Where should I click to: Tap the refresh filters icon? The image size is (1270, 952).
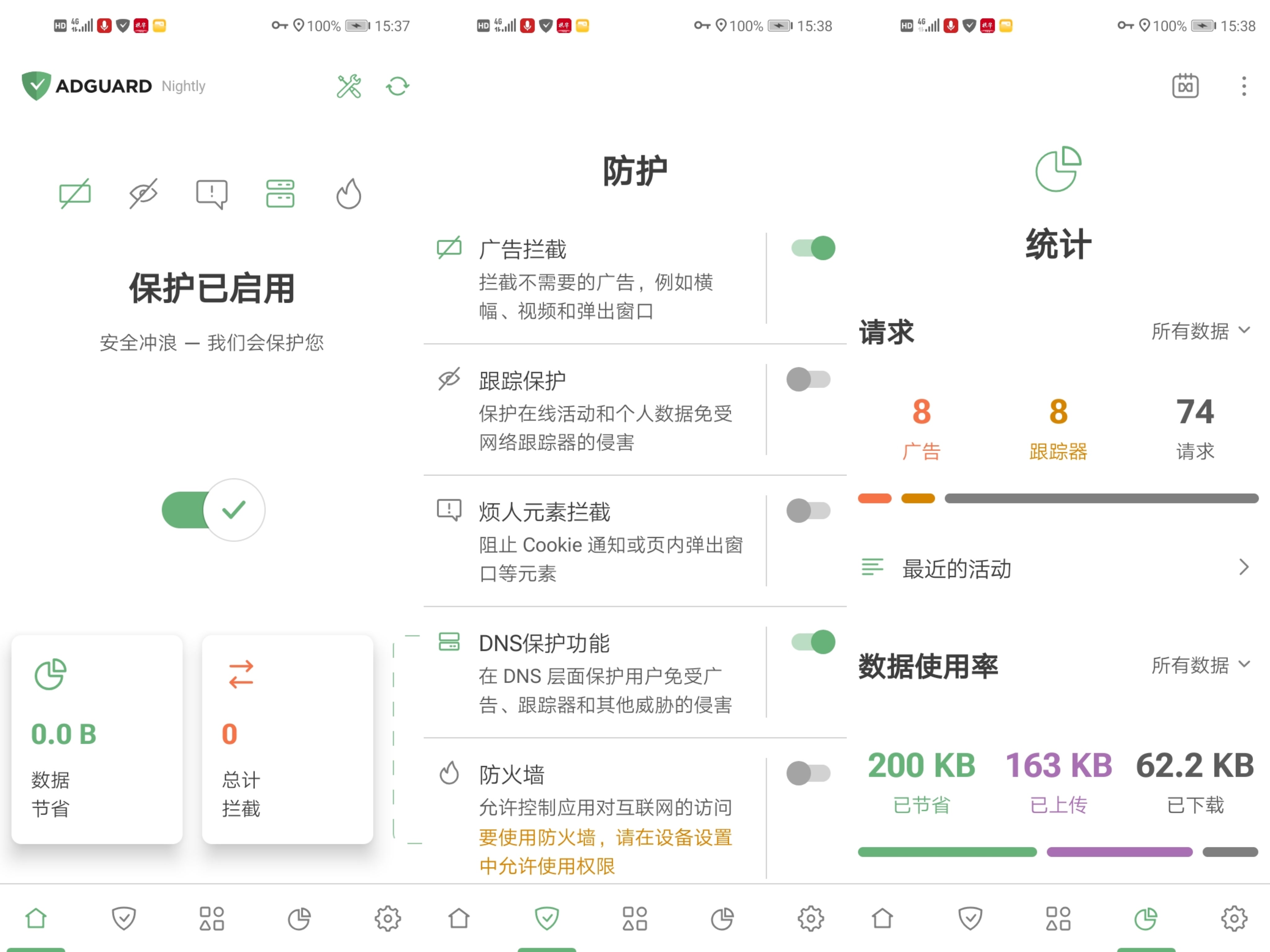tap(397, 86)
